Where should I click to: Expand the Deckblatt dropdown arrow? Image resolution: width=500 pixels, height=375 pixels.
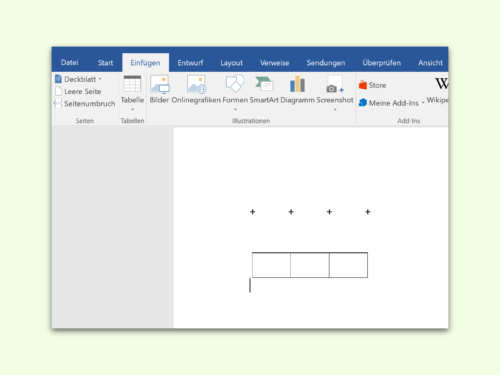100,79
